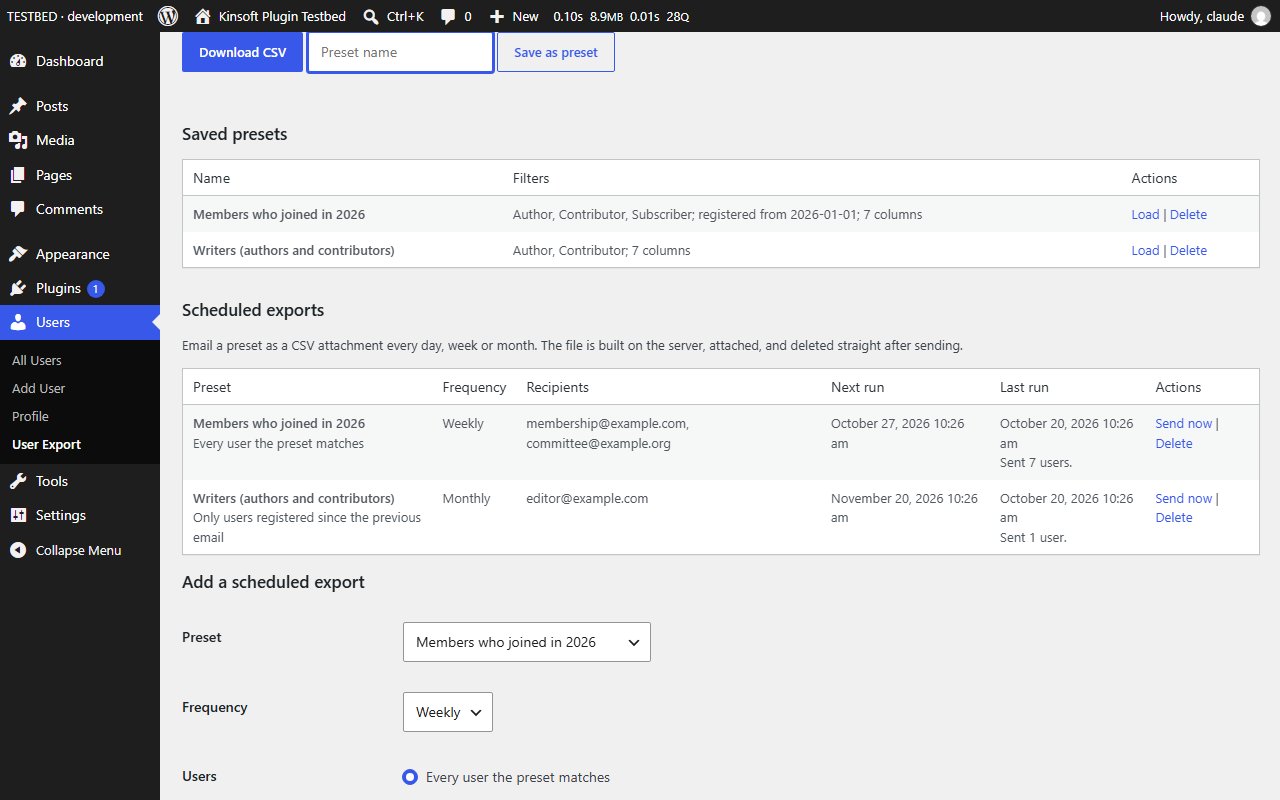Open the Preset dropdown
This screenshot has height=800, width=1280.
[x=527, y=642]
